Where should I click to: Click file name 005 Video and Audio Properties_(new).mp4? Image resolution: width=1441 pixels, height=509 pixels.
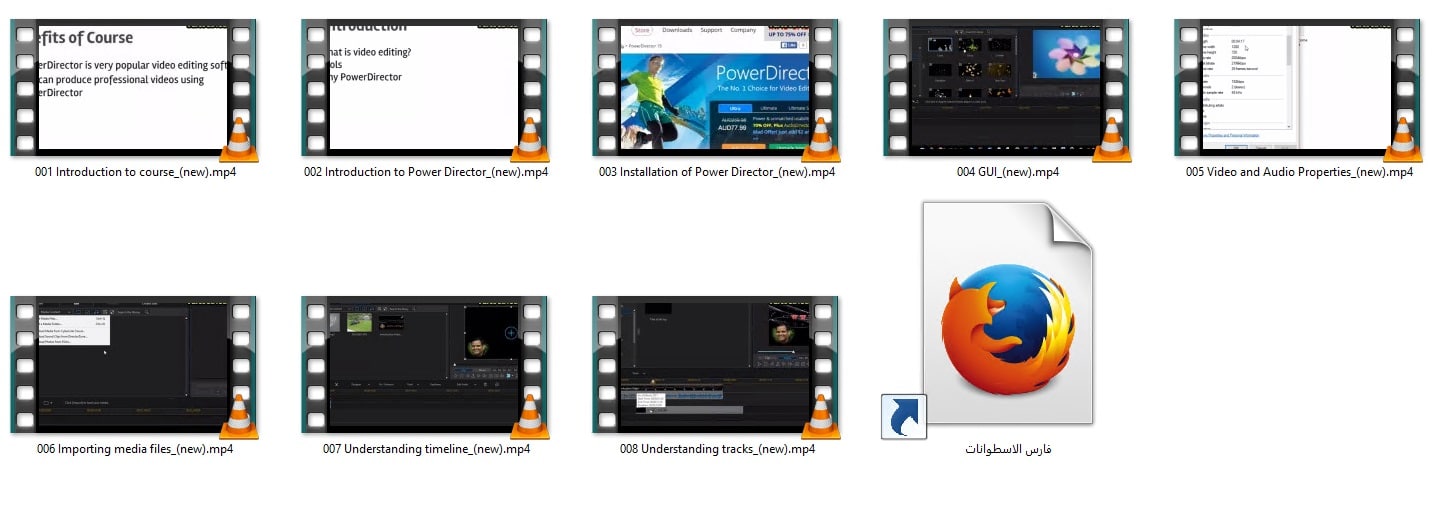tap(1299, 172)
